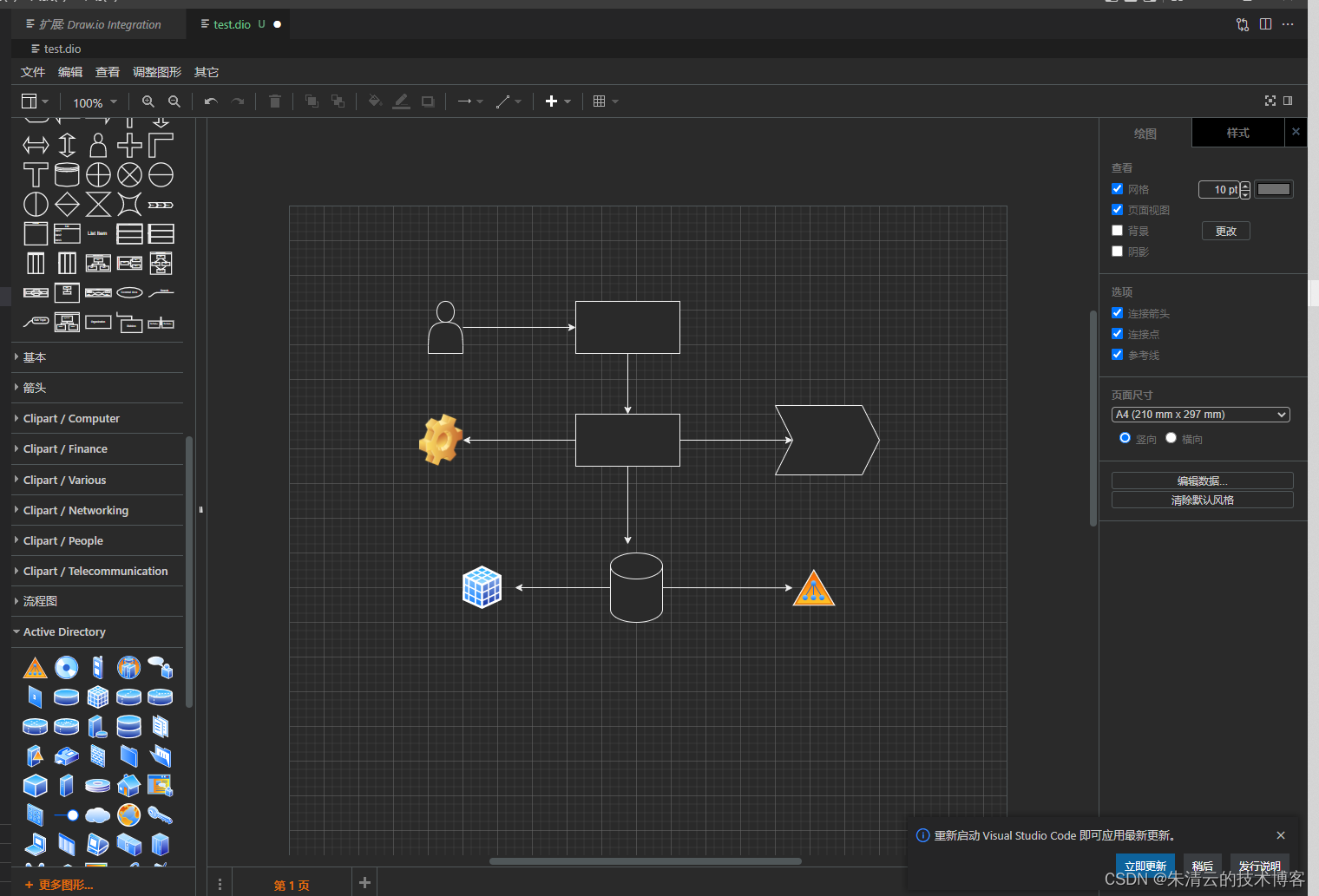Select the blue cube icon on canvas
1319x896 pixels.
tap(482, 587)
